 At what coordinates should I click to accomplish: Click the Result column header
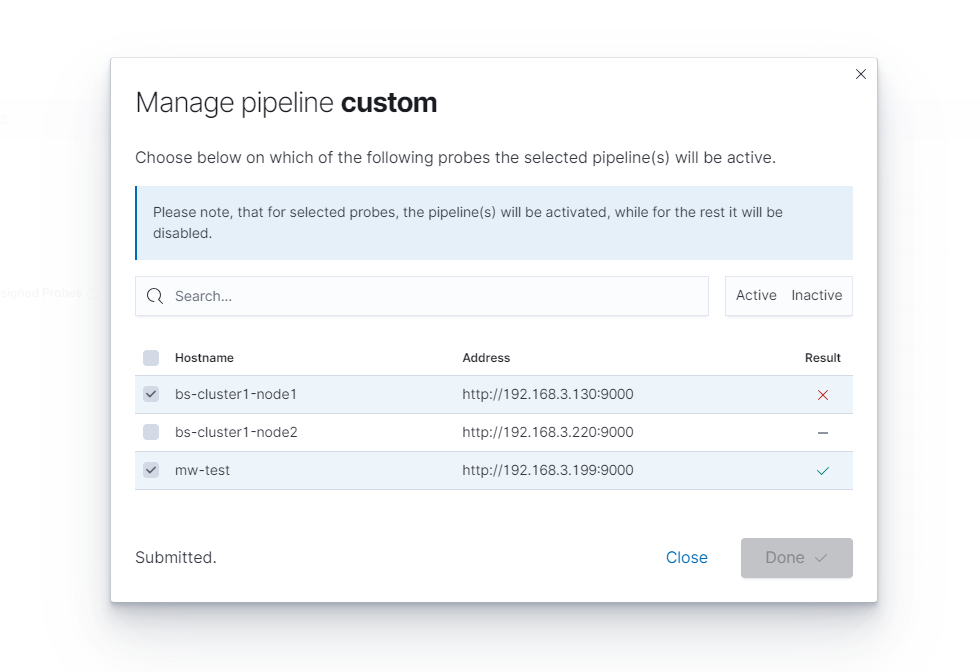pos(822,358)
